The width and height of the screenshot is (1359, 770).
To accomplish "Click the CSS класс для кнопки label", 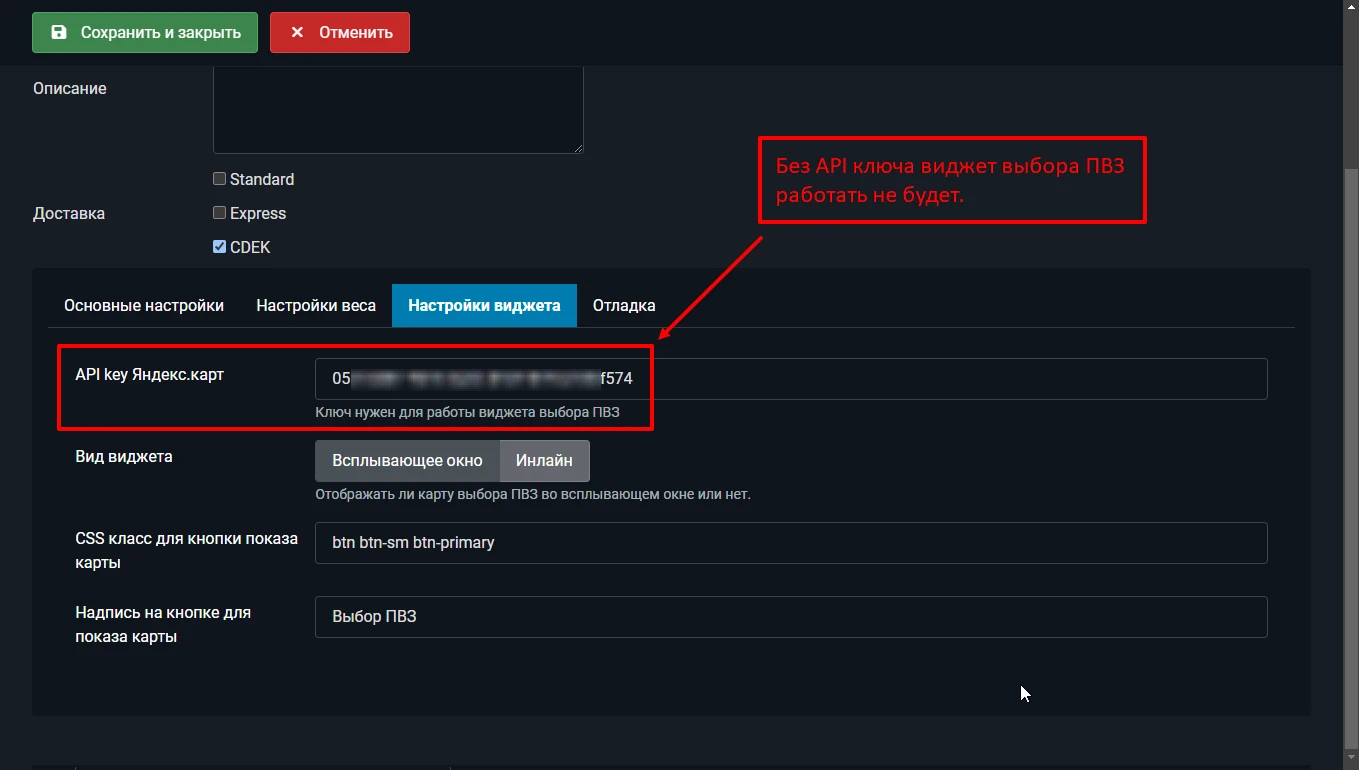I will click(x=187, y=550).
